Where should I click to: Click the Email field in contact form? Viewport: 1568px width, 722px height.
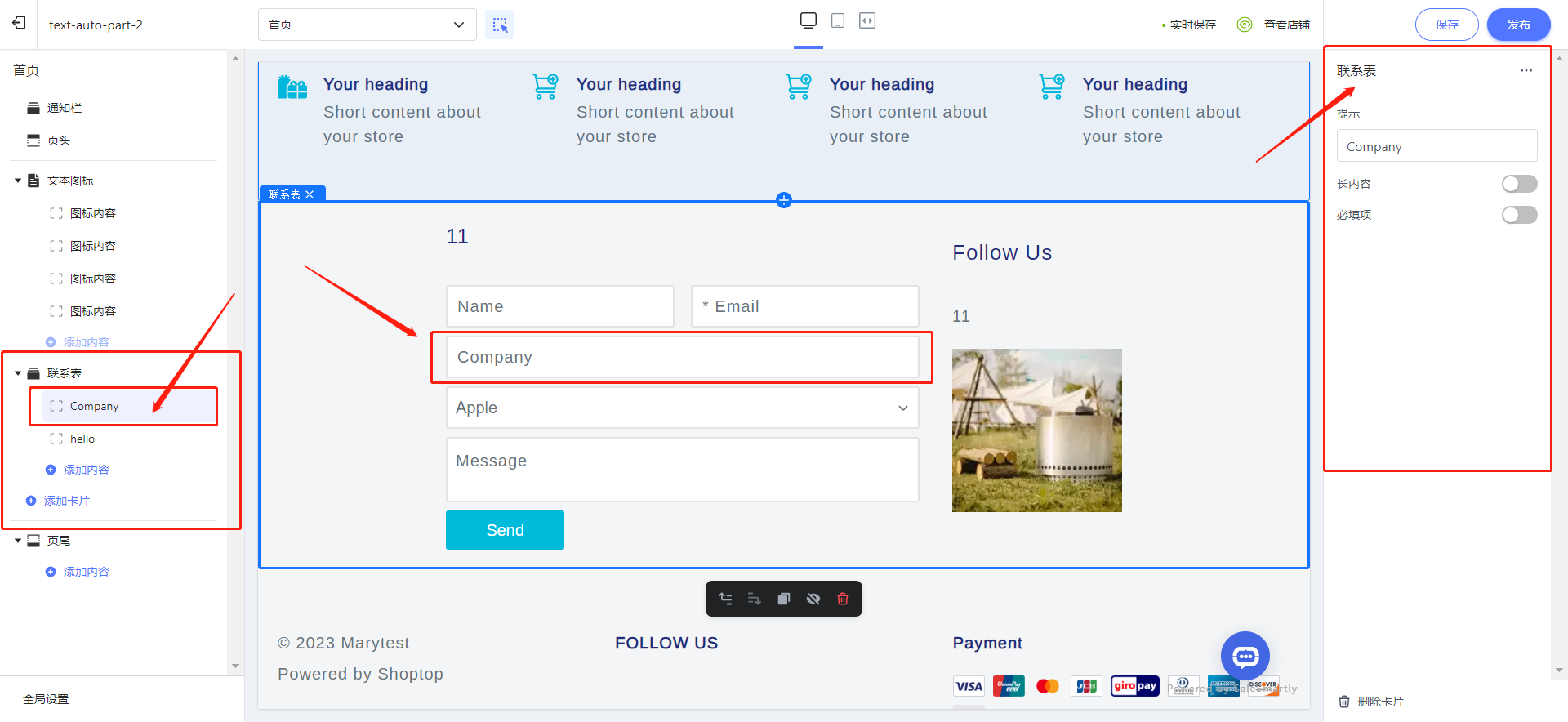(805, 306)
